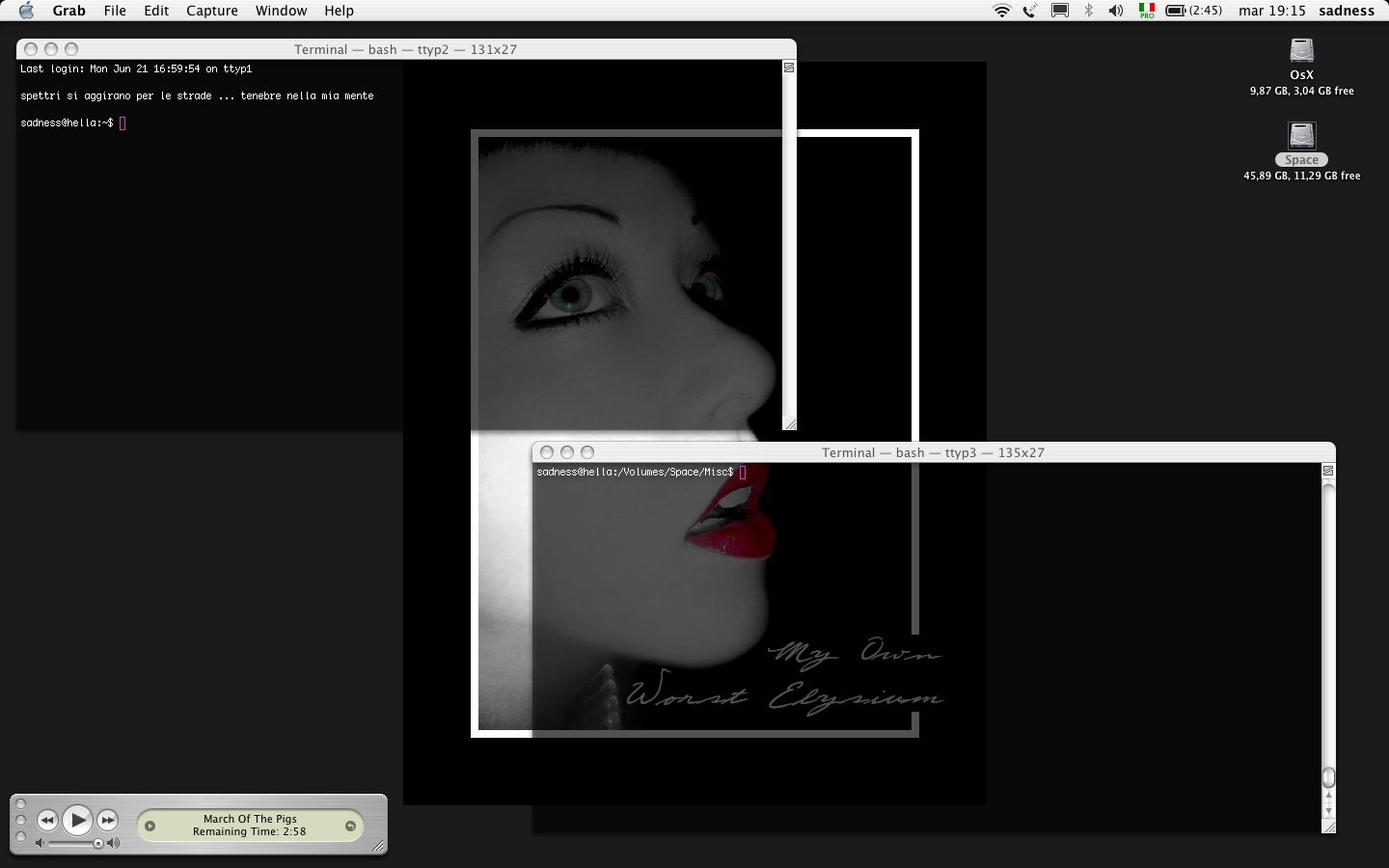Select the Space hard drive icon
This screenshot has width=1389, height=868.
(x=1302, y=135)
